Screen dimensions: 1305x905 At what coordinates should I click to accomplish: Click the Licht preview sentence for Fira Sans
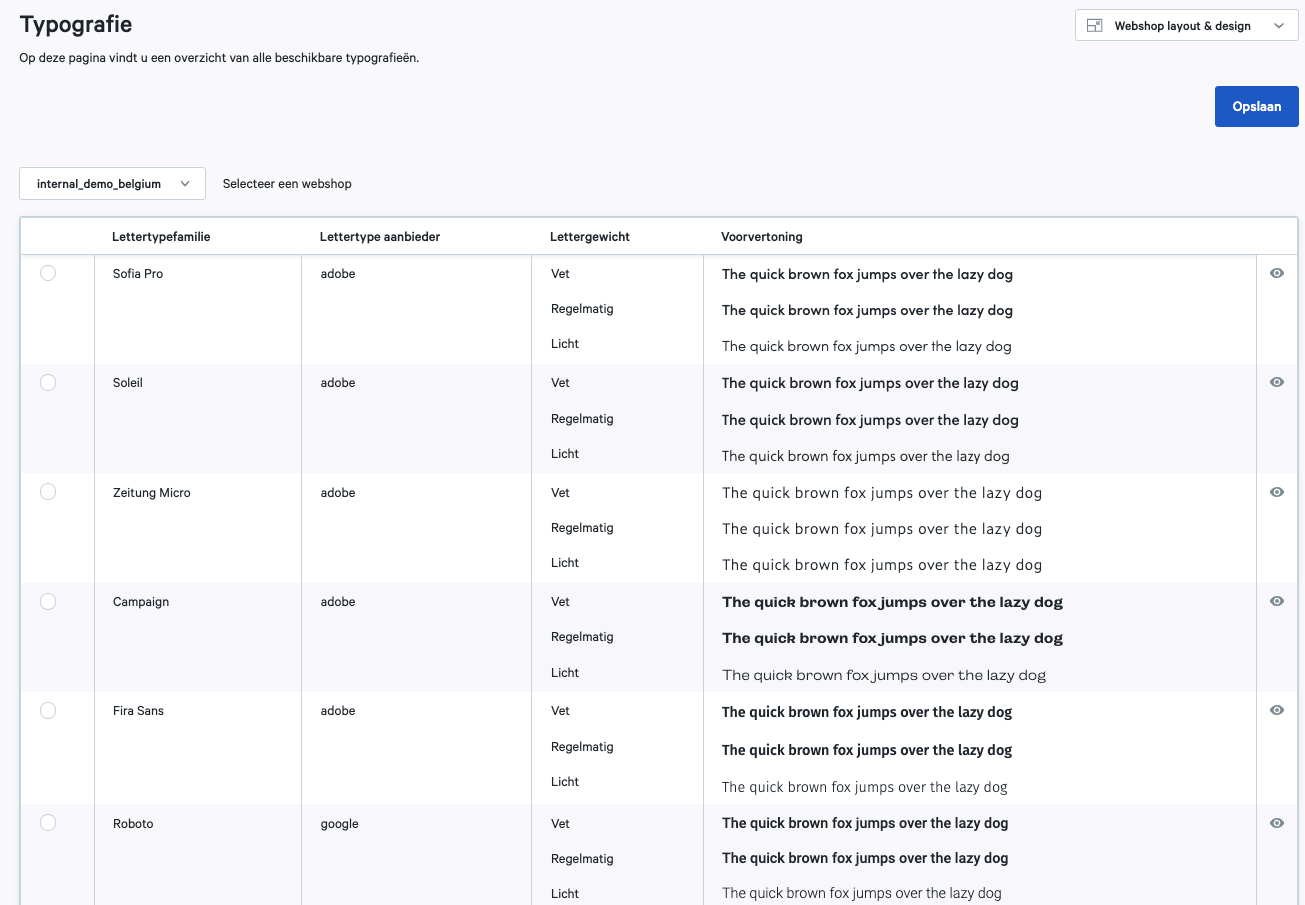coord(865,787)
